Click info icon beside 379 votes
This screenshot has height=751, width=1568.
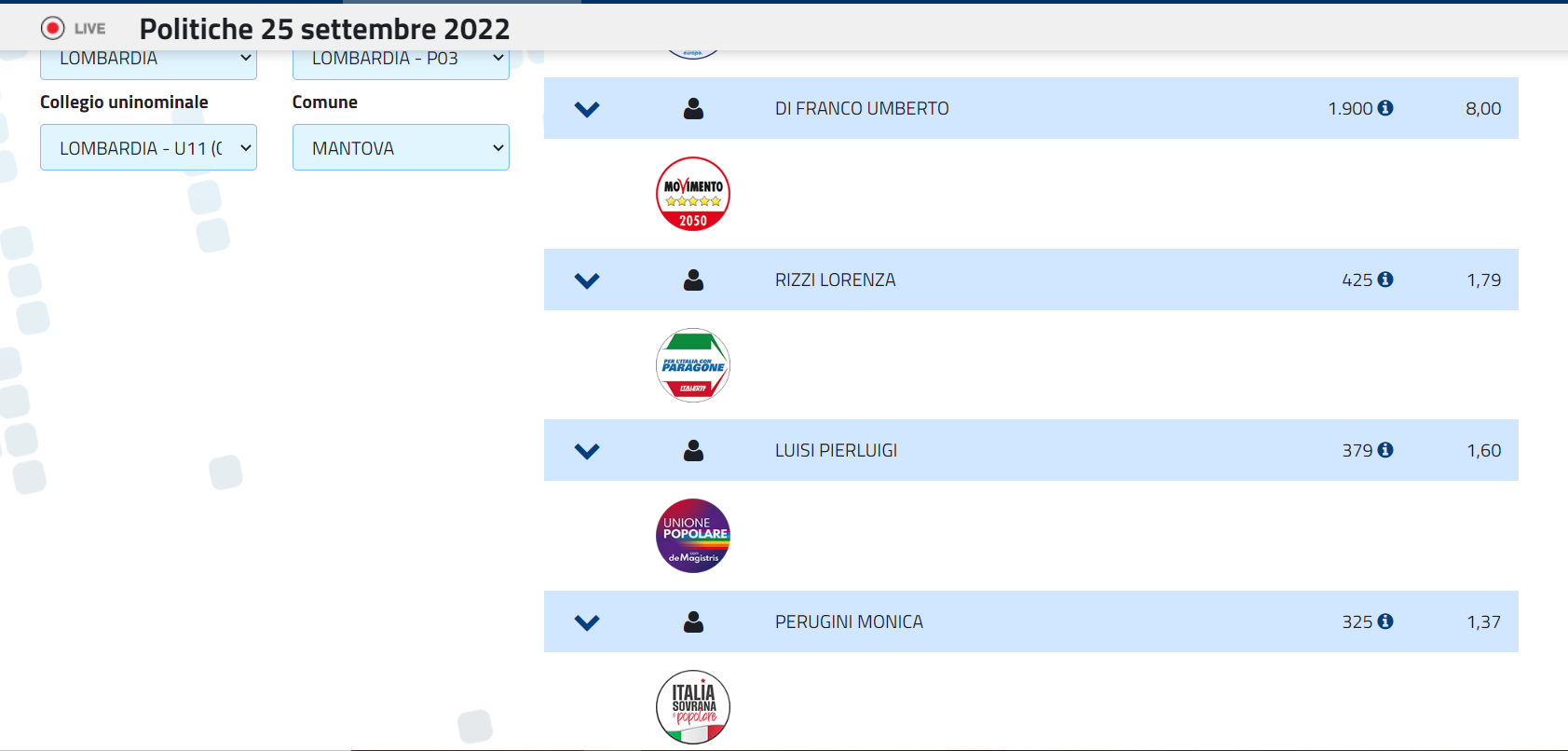pos(1385,450)
